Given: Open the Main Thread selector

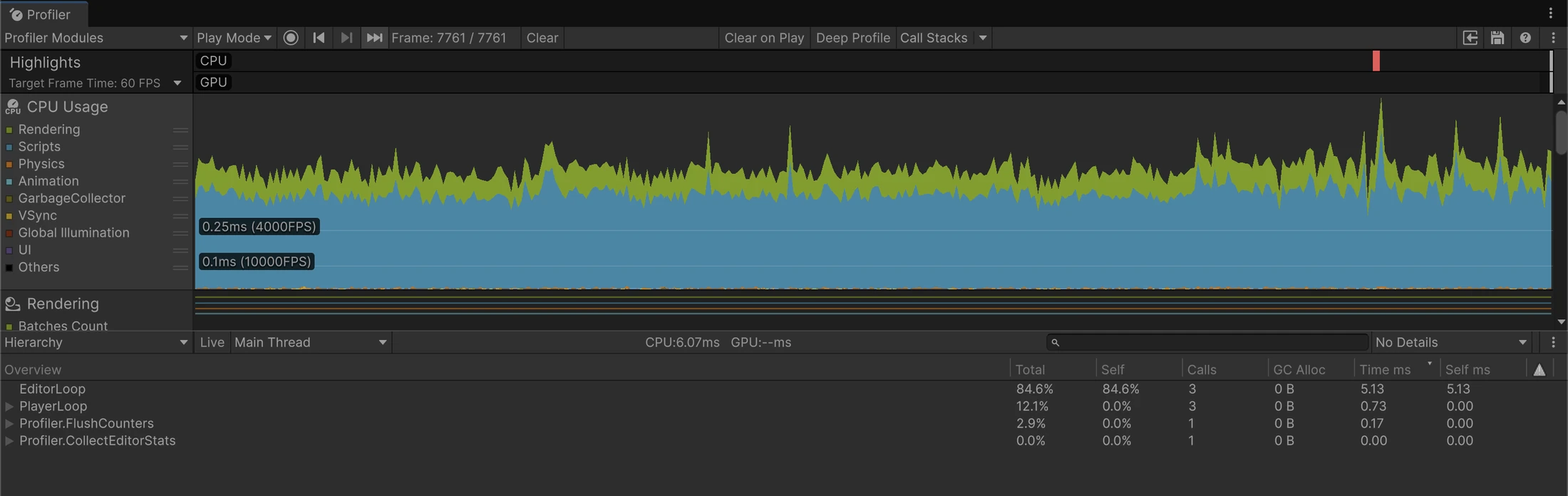Looking at the screenshot, I should click(311, 343).
